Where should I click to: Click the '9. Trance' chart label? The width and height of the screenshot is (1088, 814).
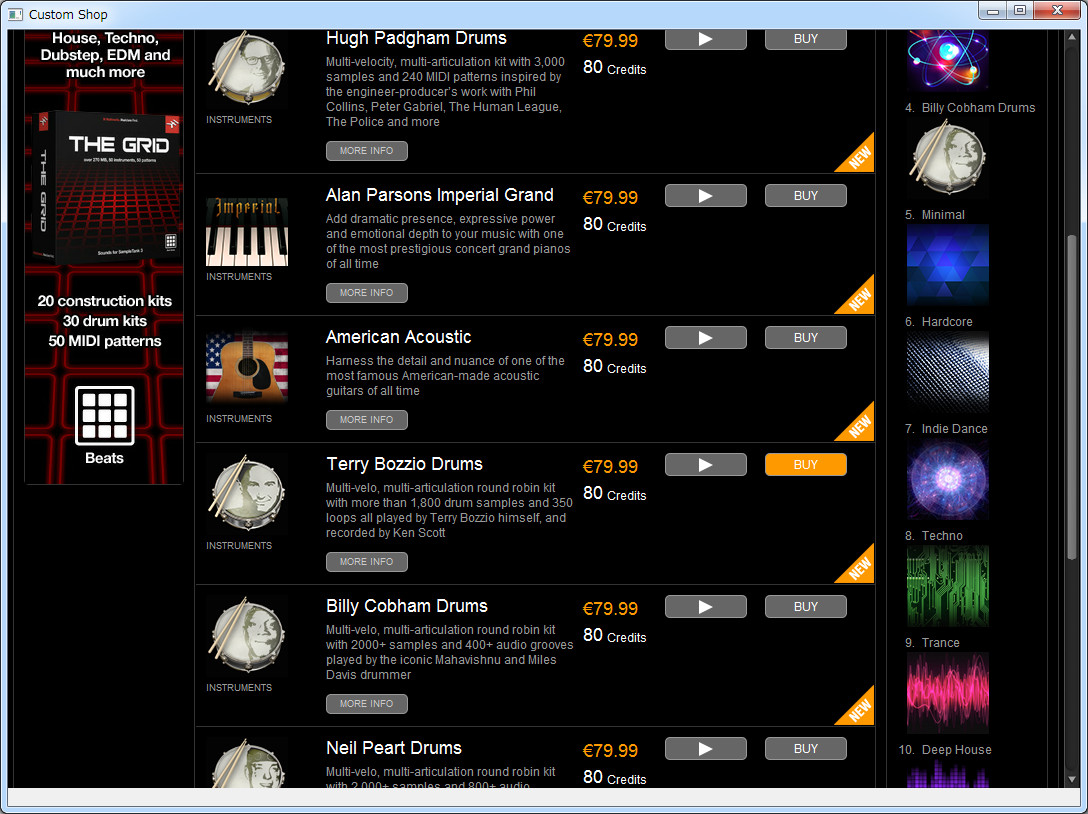tap(933, 642)
